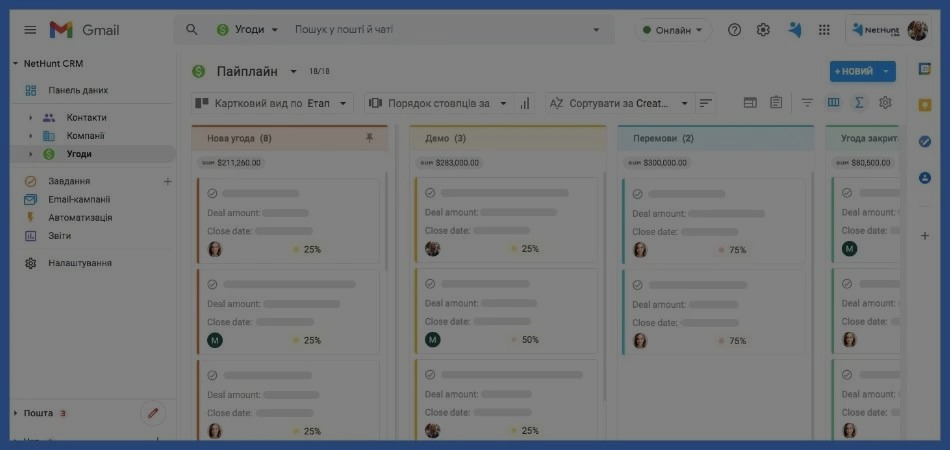Viewport: 950px width, 450px height.
Task: Click the bar chart icon beside column order
Action: click(x=525, y=104)
